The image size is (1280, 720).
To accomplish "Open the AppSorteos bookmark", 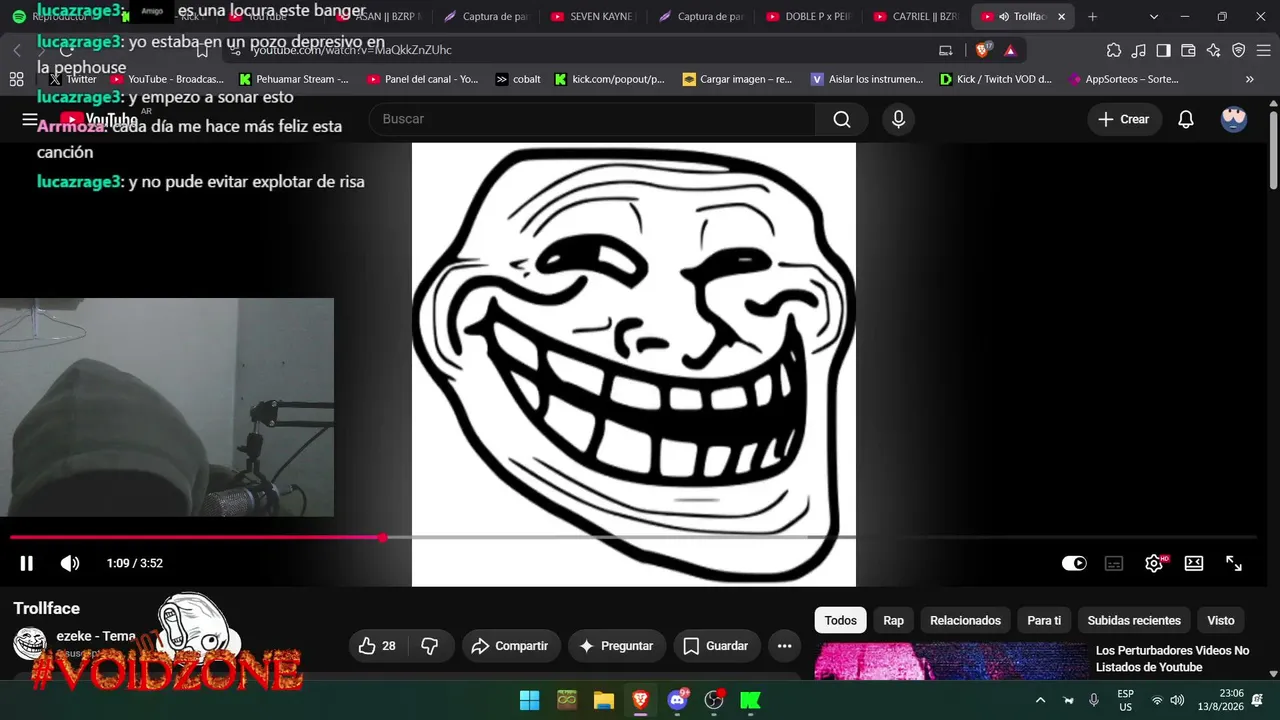I will pyautogui.click(x=1123, y=79).
